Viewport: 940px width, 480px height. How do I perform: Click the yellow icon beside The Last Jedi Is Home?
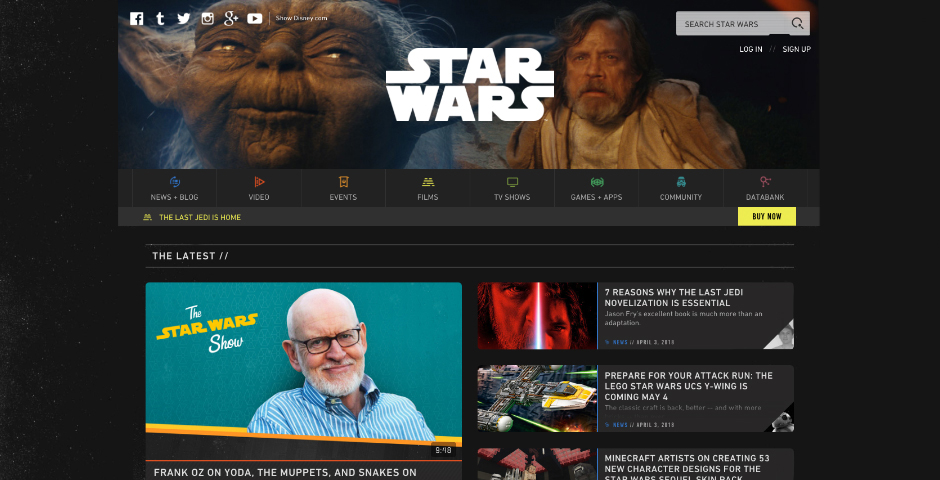147,217
